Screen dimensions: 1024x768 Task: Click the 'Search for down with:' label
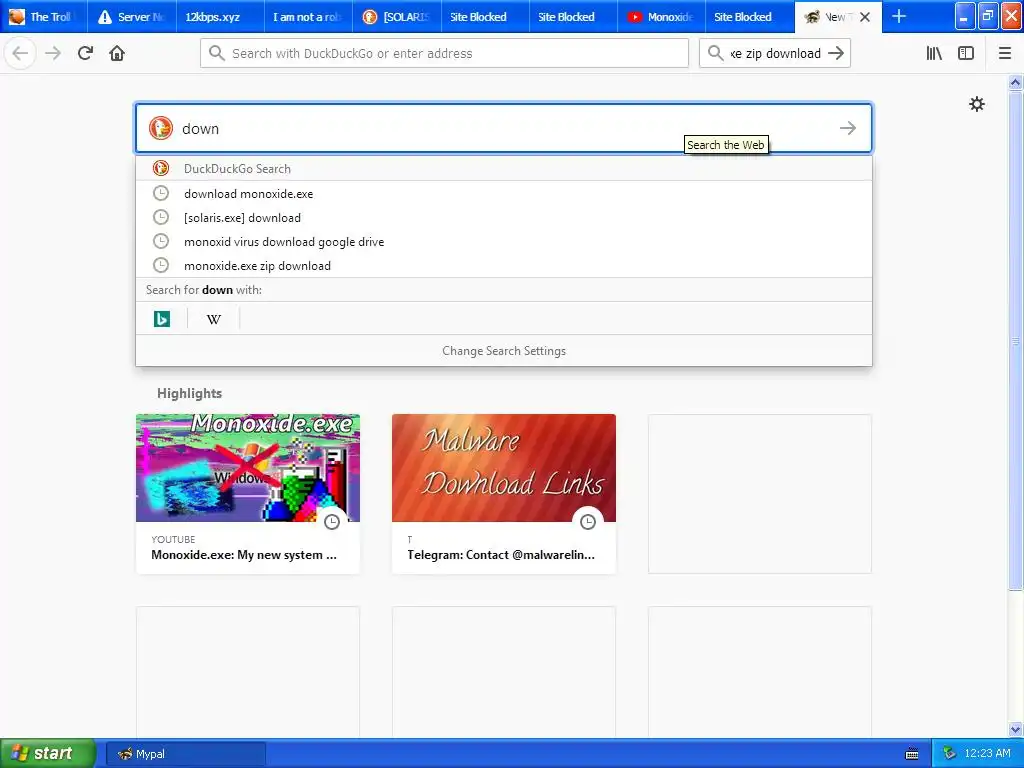(x=204, y=290)
